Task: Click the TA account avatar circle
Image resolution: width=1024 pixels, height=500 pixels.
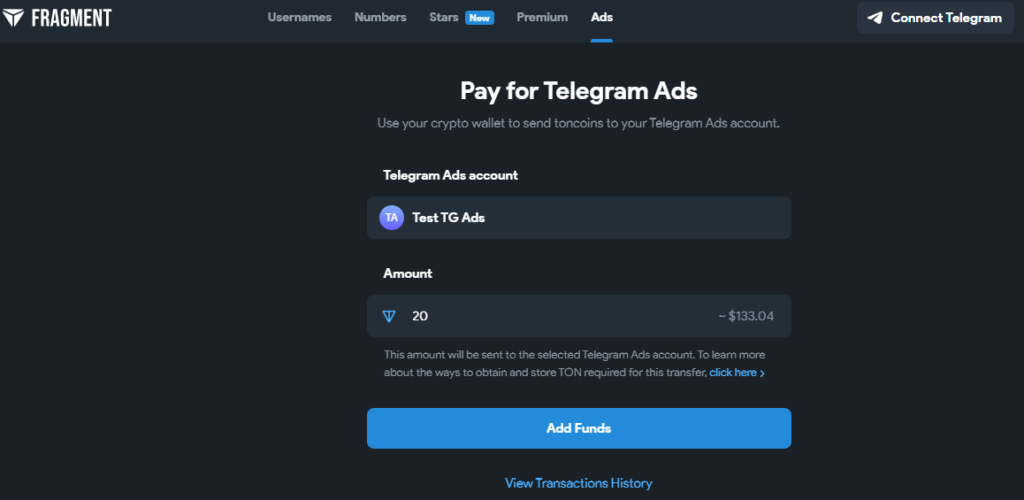Action: (391, 218)
